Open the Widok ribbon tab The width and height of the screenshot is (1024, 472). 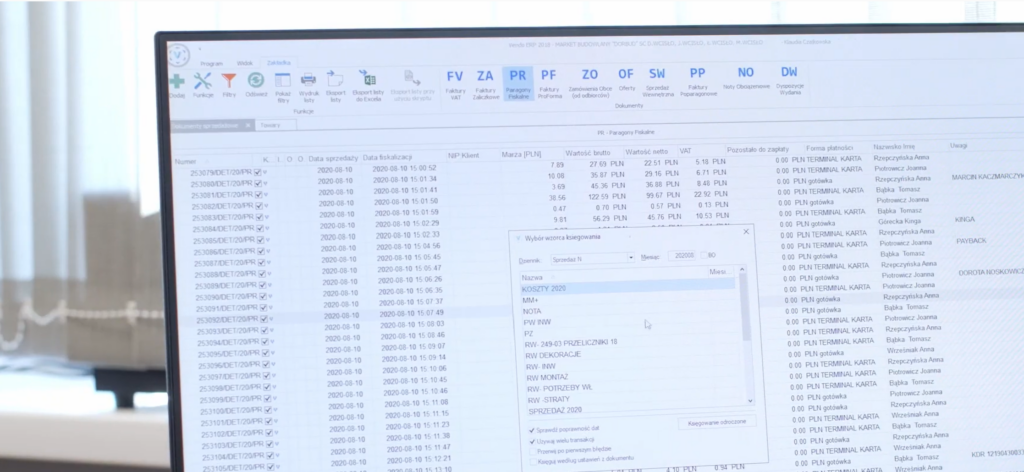[245, 63]
